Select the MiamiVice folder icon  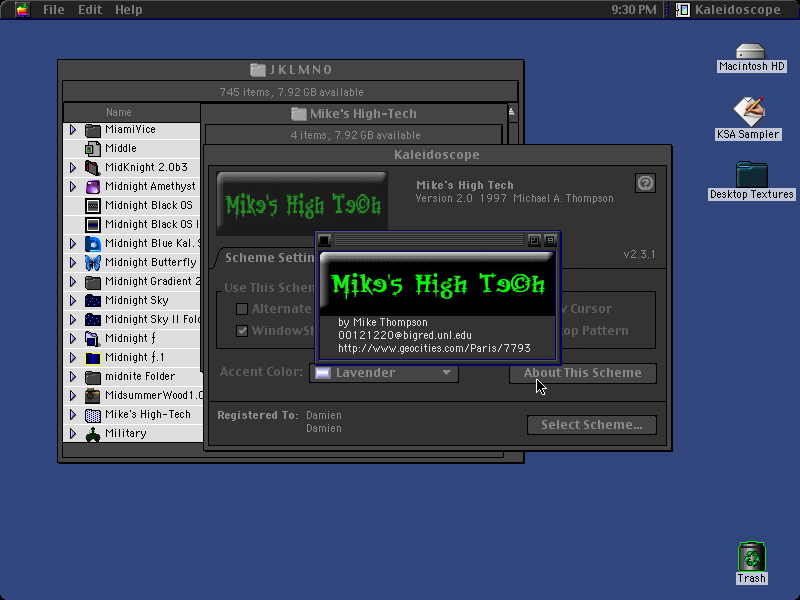[x=92, y=130]
